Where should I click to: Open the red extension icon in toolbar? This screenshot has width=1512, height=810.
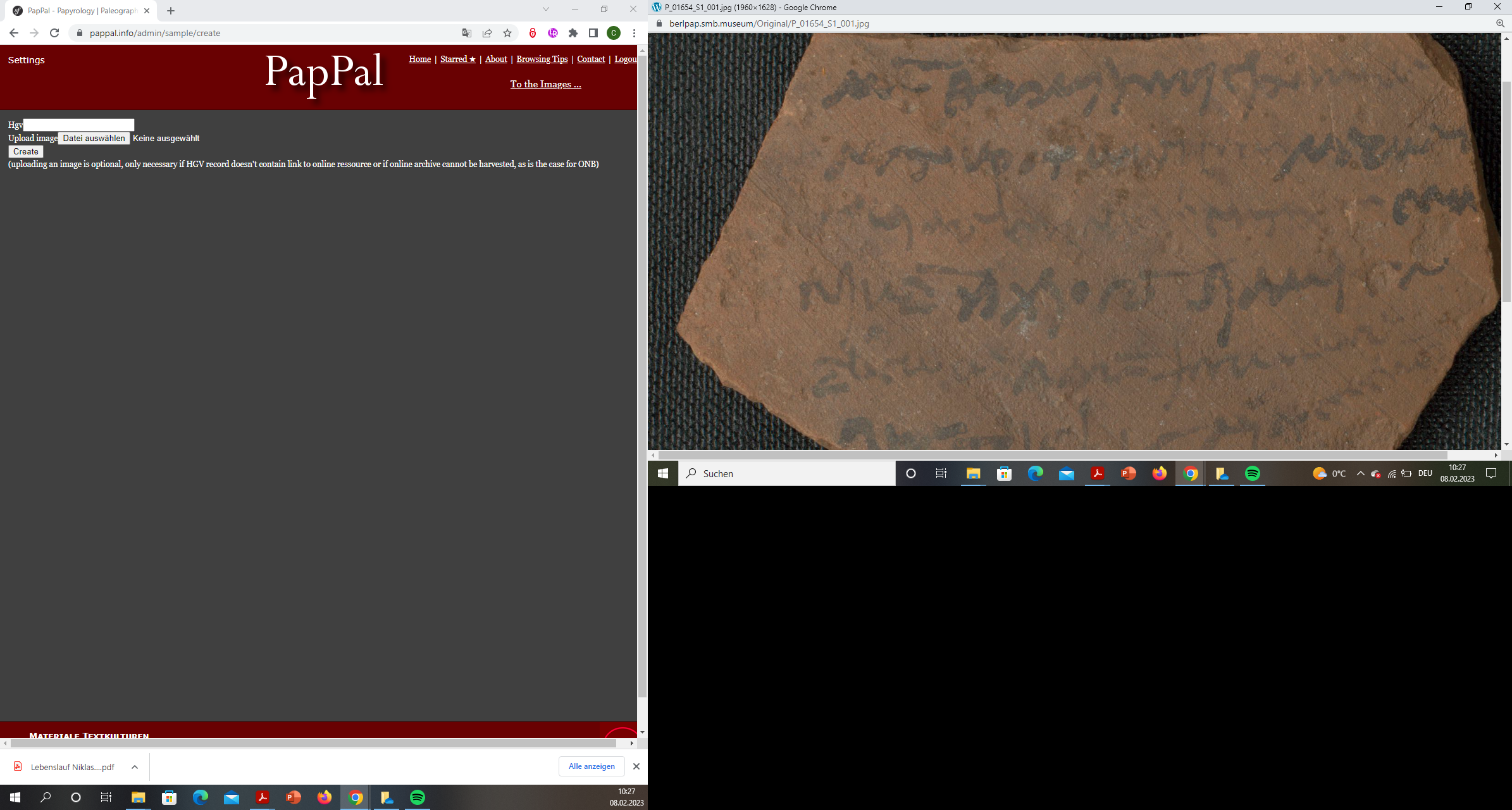[x=533, y=33]
